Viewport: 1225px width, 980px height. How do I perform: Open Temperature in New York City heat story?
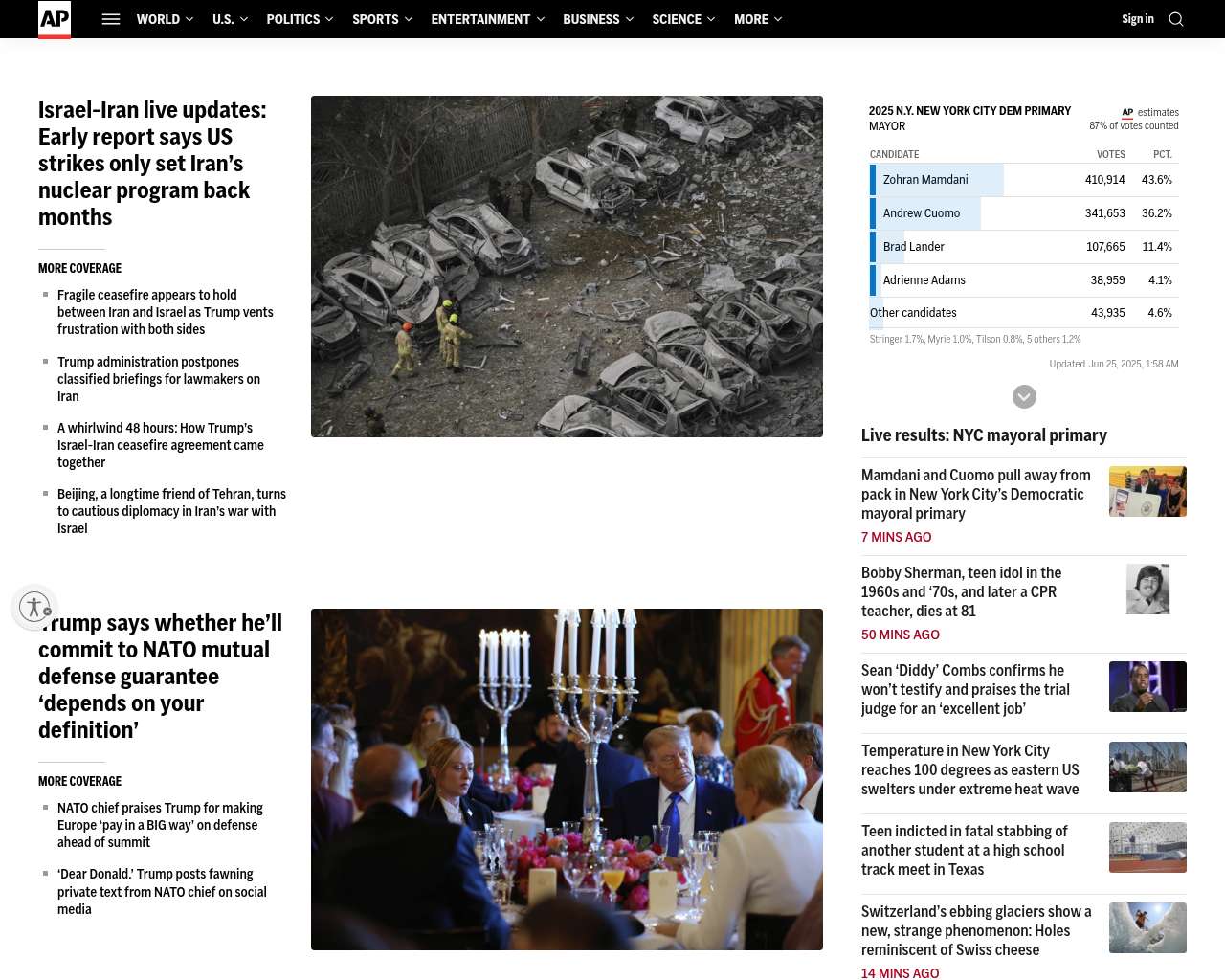[x=970, y=769]
